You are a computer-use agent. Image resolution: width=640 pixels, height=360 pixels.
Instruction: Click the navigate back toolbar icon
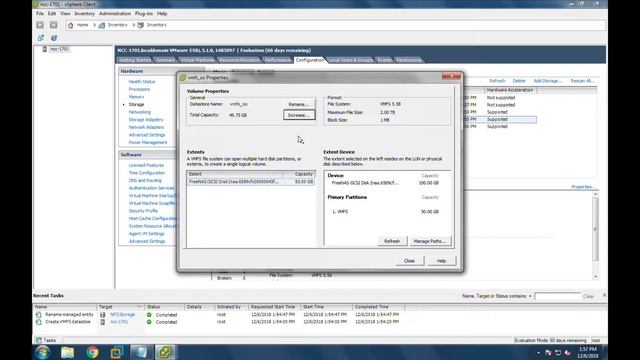point(40,25)
